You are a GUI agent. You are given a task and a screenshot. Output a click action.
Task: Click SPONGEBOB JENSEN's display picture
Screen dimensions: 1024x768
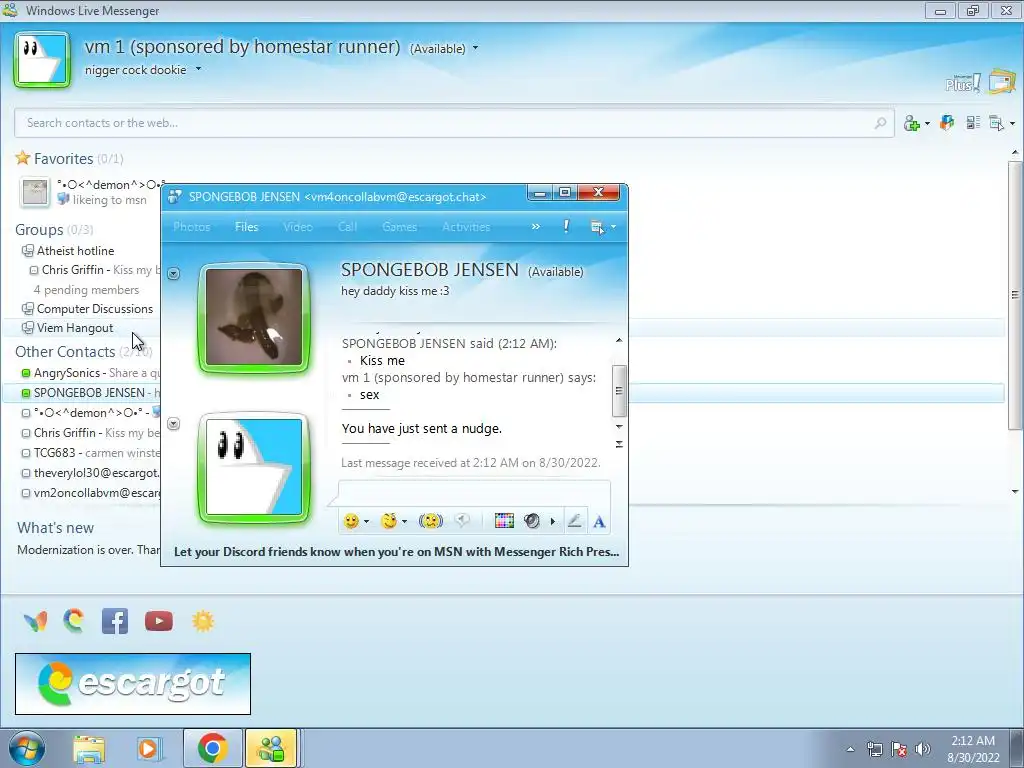254,318
